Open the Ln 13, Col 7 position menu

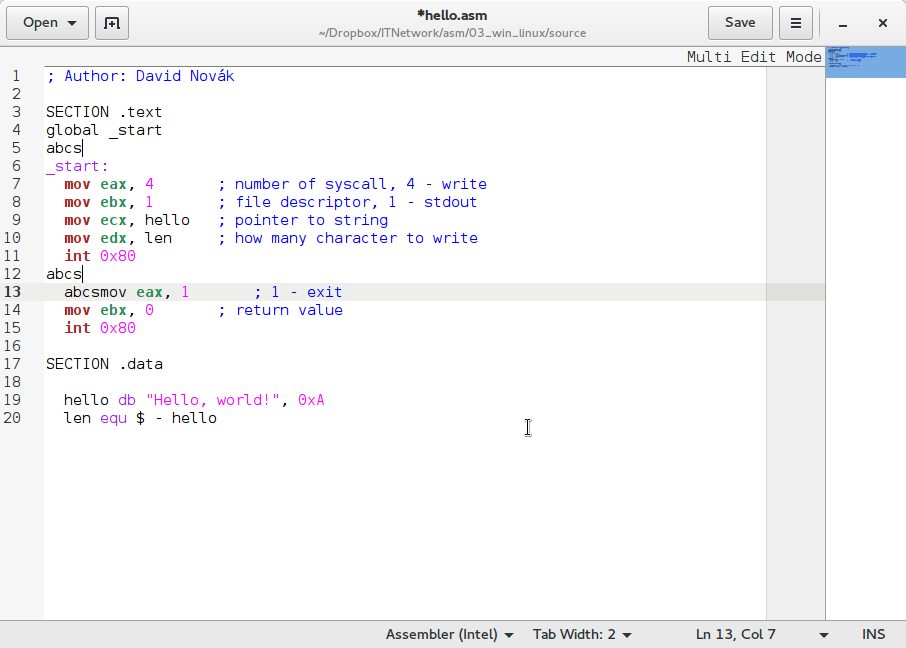coord(762,634)
